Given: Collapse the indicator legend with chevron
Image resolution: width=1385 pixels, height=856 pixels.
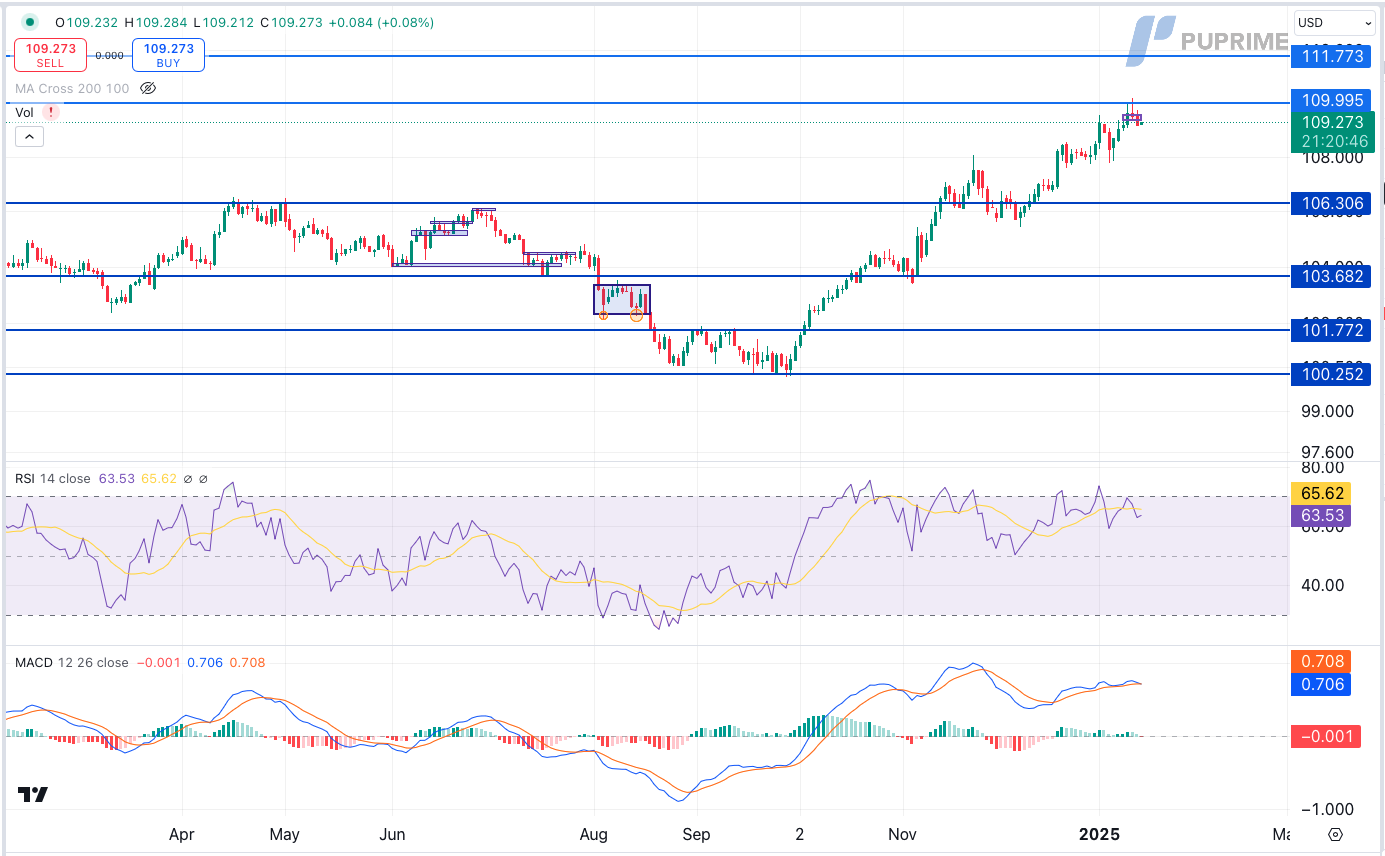Looking at the screenshot, I should tap(28, 137).
